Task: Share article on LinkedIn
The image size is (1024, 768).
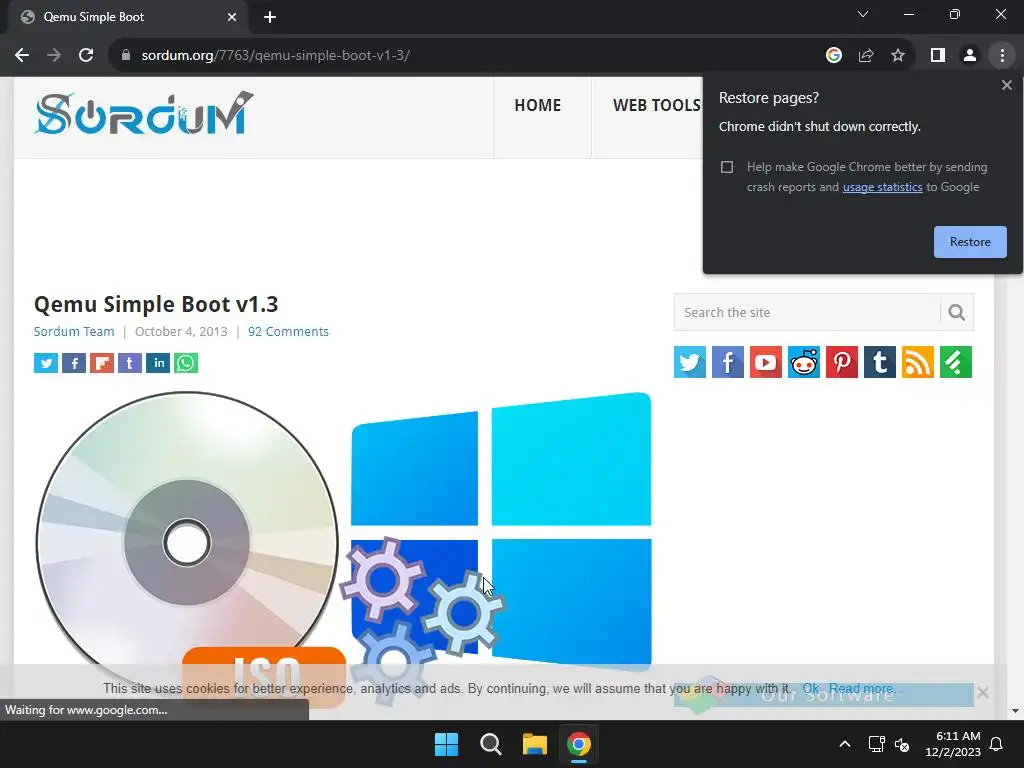Action: (158, 363)
